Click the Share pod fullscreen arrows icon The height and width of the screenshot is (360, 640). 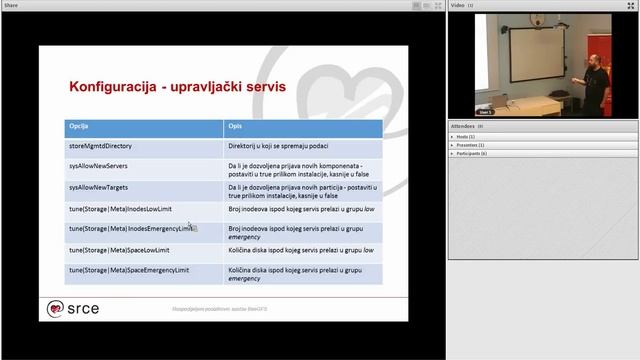pyautogui.click(x=438, y=5)
